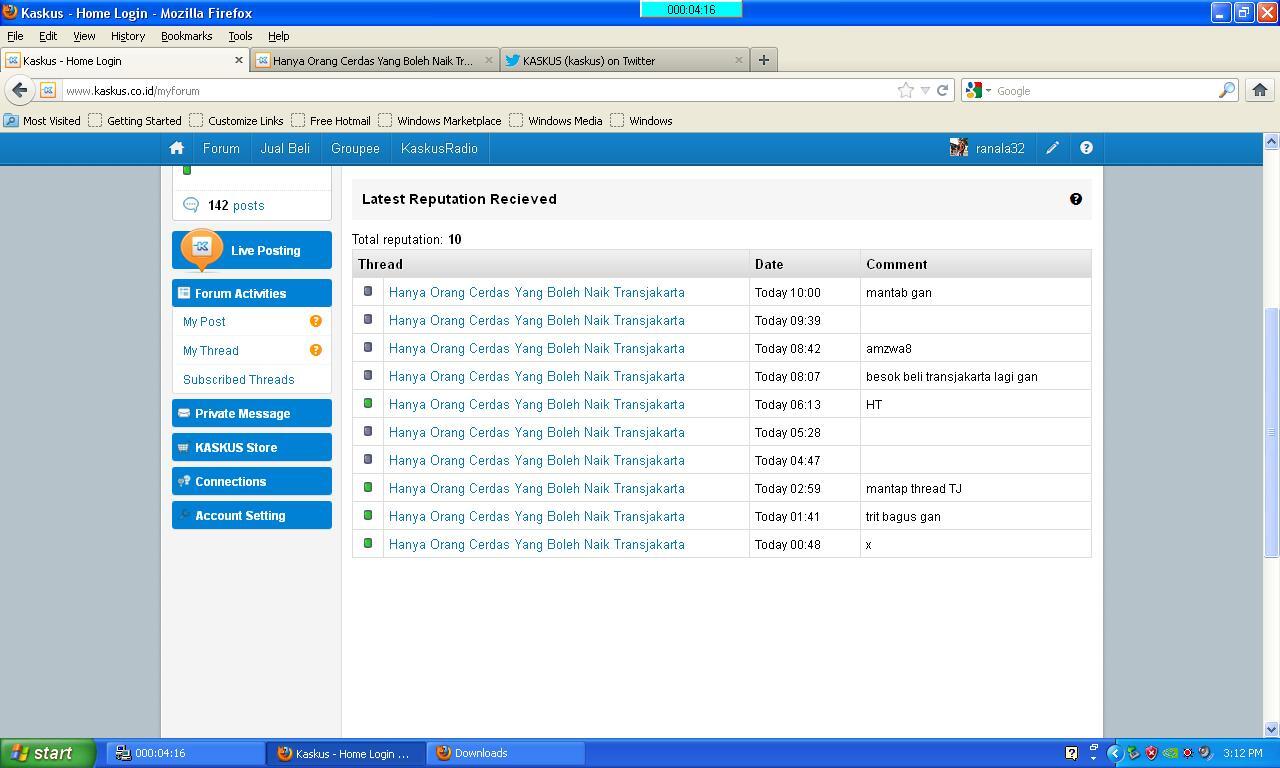Viewport: 1280px width, 768px height.
Task: Close the Kaskus - Home Login tab
Action: pos(239,60)
